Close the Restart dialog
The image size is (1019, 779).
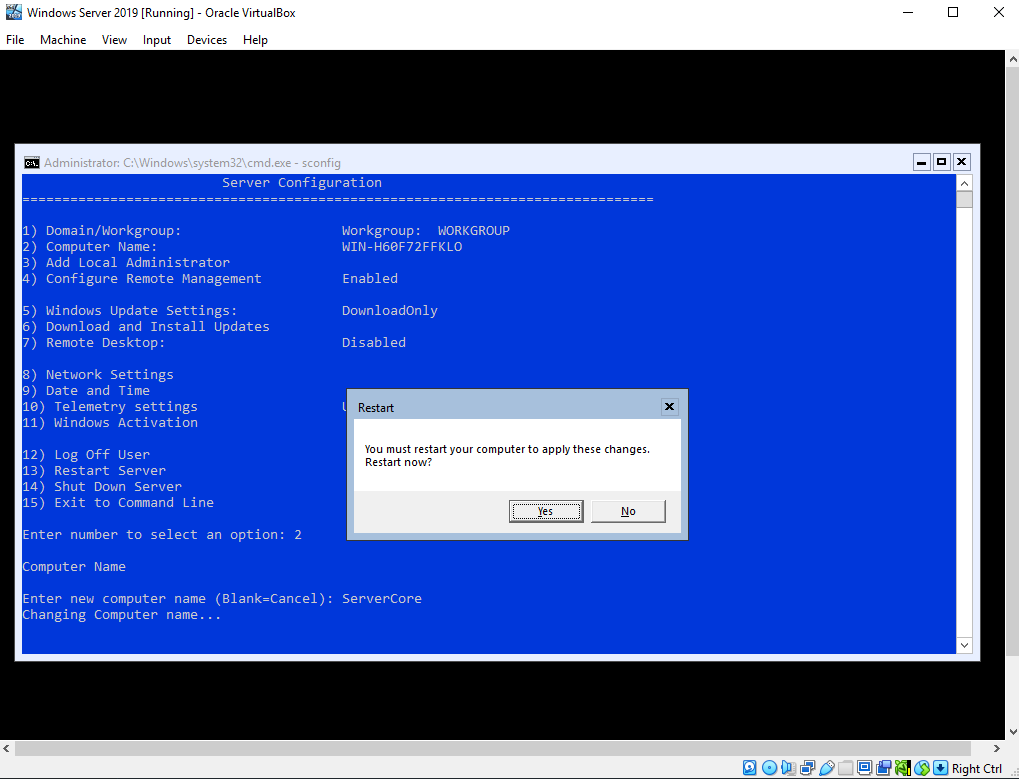[669, 407]
